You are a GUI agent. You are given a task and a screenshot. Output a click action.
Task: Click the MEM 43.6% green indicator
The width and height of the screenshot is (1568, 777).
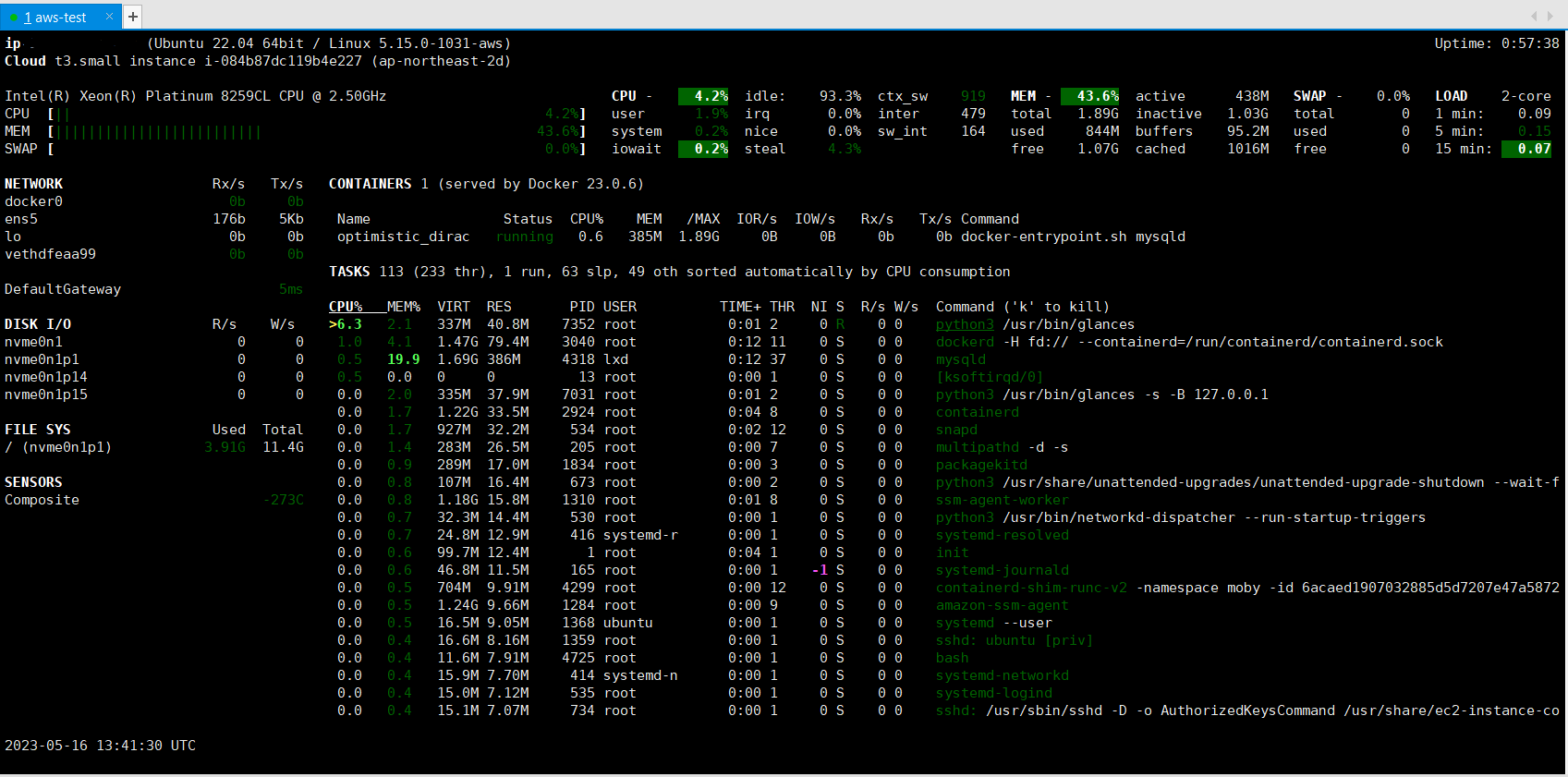[1090, 96]
